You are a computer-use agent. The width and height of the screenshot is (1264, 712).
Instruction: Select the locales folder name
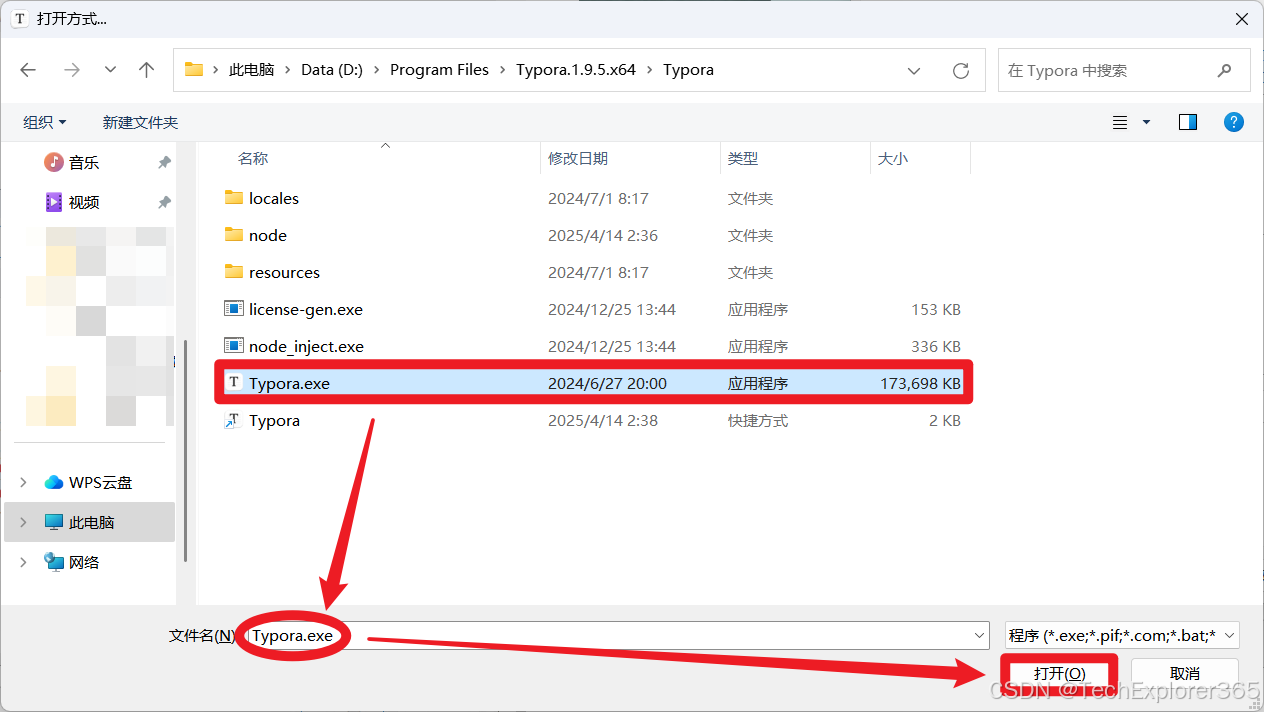(x=274, y=198)
